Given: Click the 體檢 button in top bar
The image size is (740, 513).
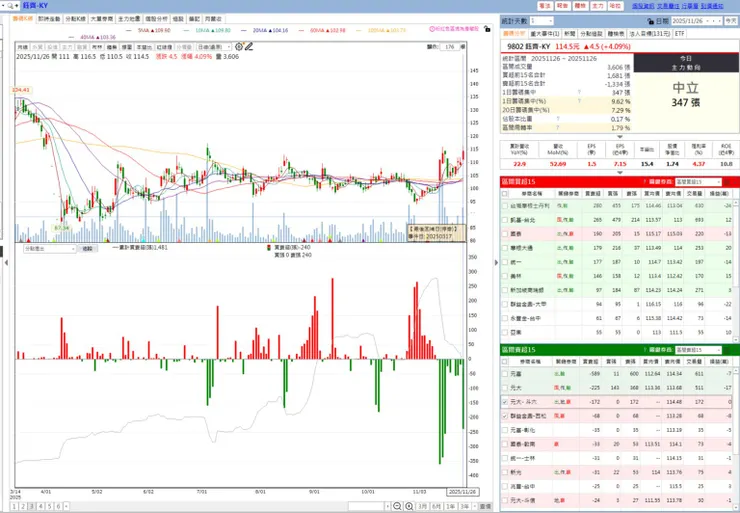Looking at the screenshot, I should coord(580,6).
